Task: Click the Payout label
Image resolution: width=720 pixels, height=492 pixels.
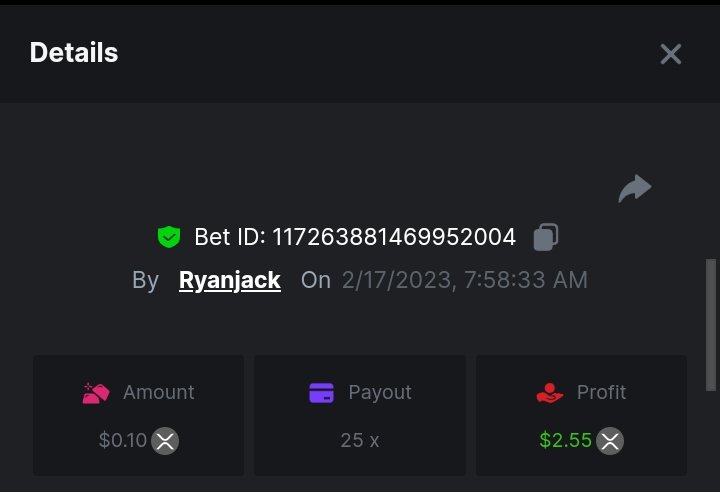Action: 380,393
